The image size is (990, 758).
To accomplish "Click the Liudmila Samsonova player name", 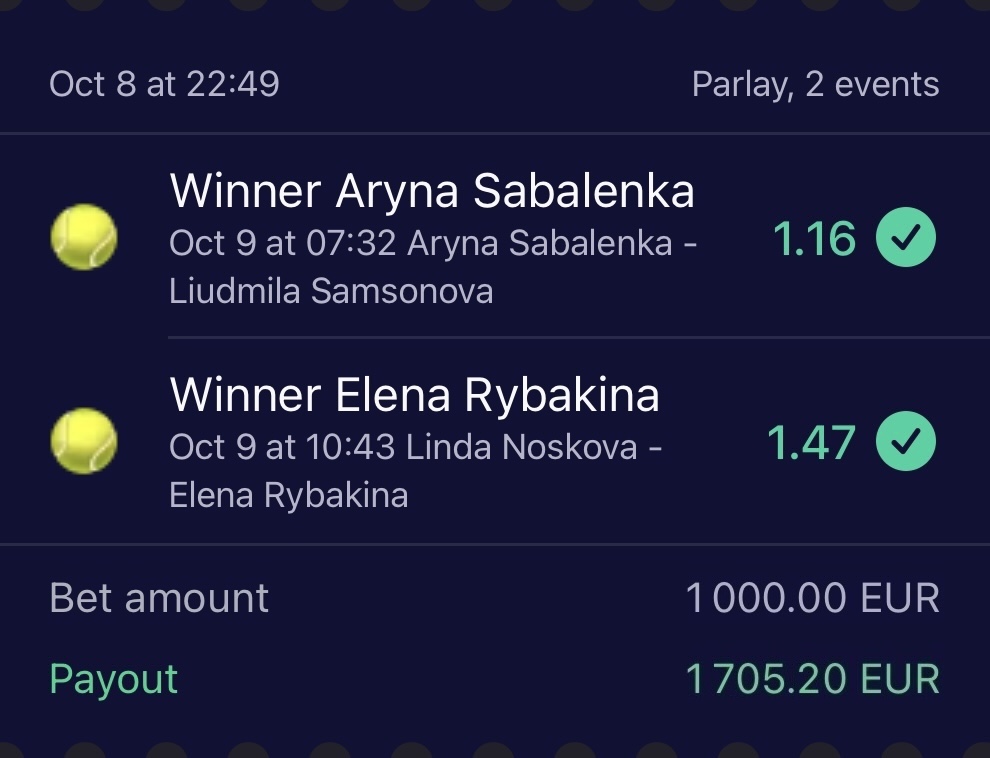I will point(331,292).
